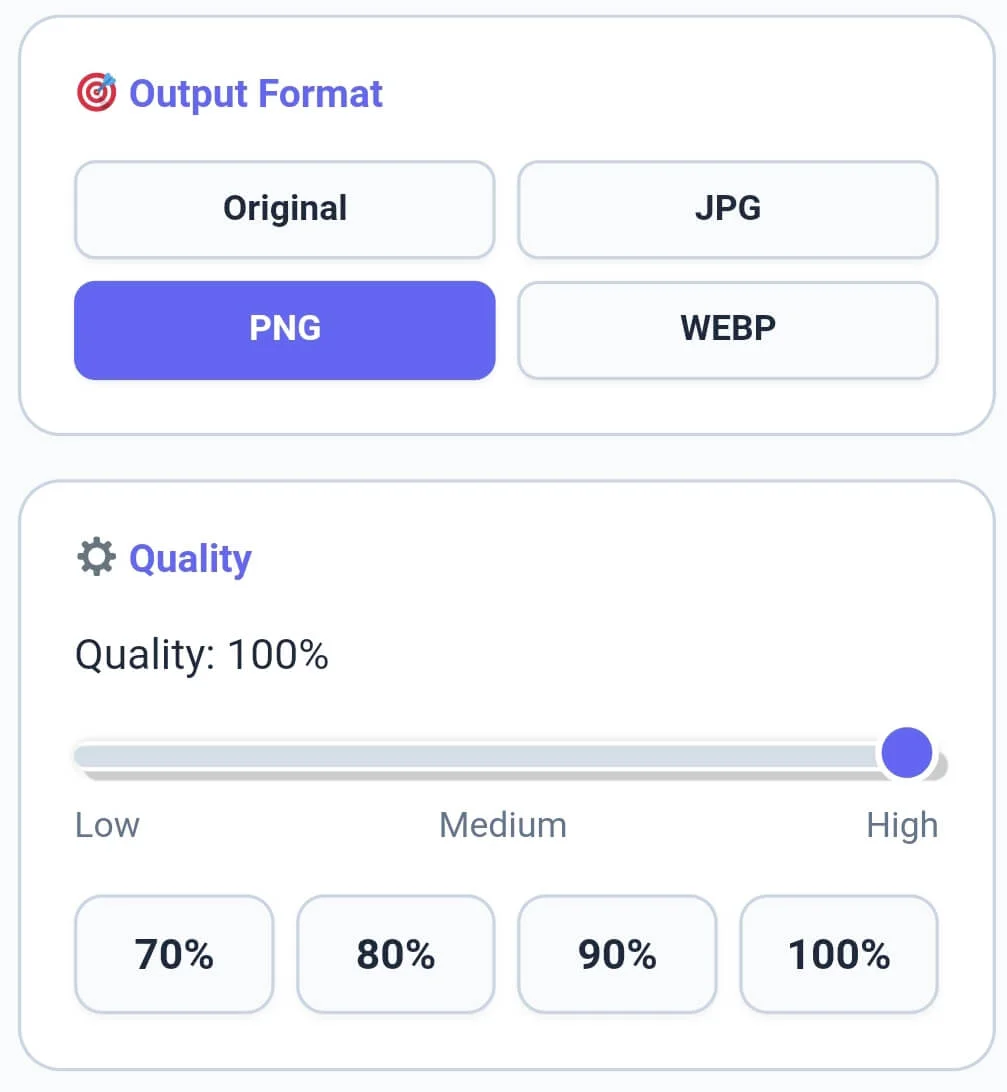Choose the 80% quality preset
This screenshot has width=1007, height=1092.
[x=395, y=953]
